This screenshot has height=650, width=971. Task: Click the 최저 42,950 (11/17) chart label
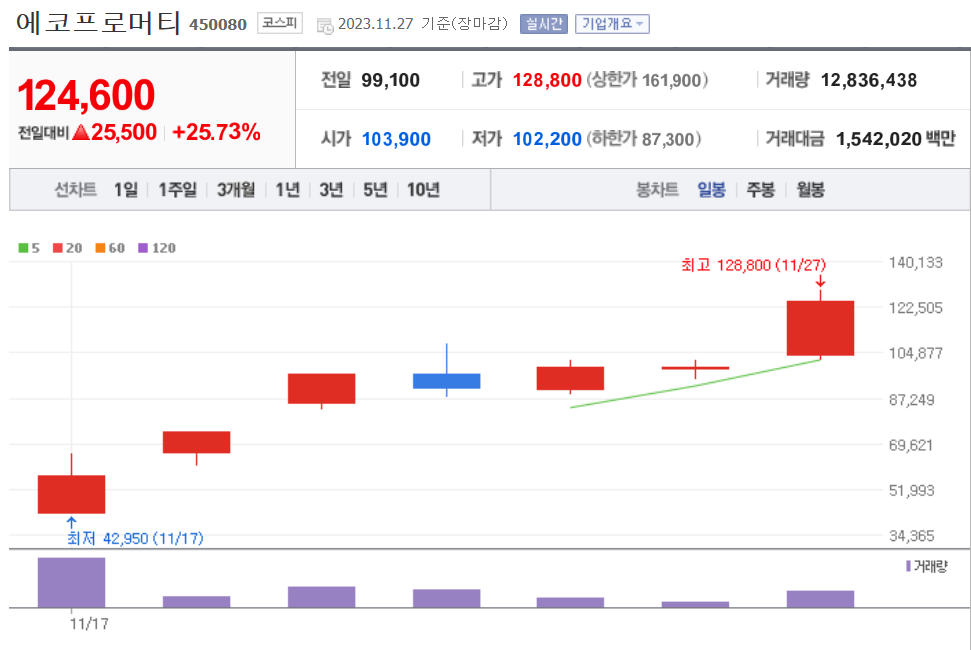tap(135, 538)
